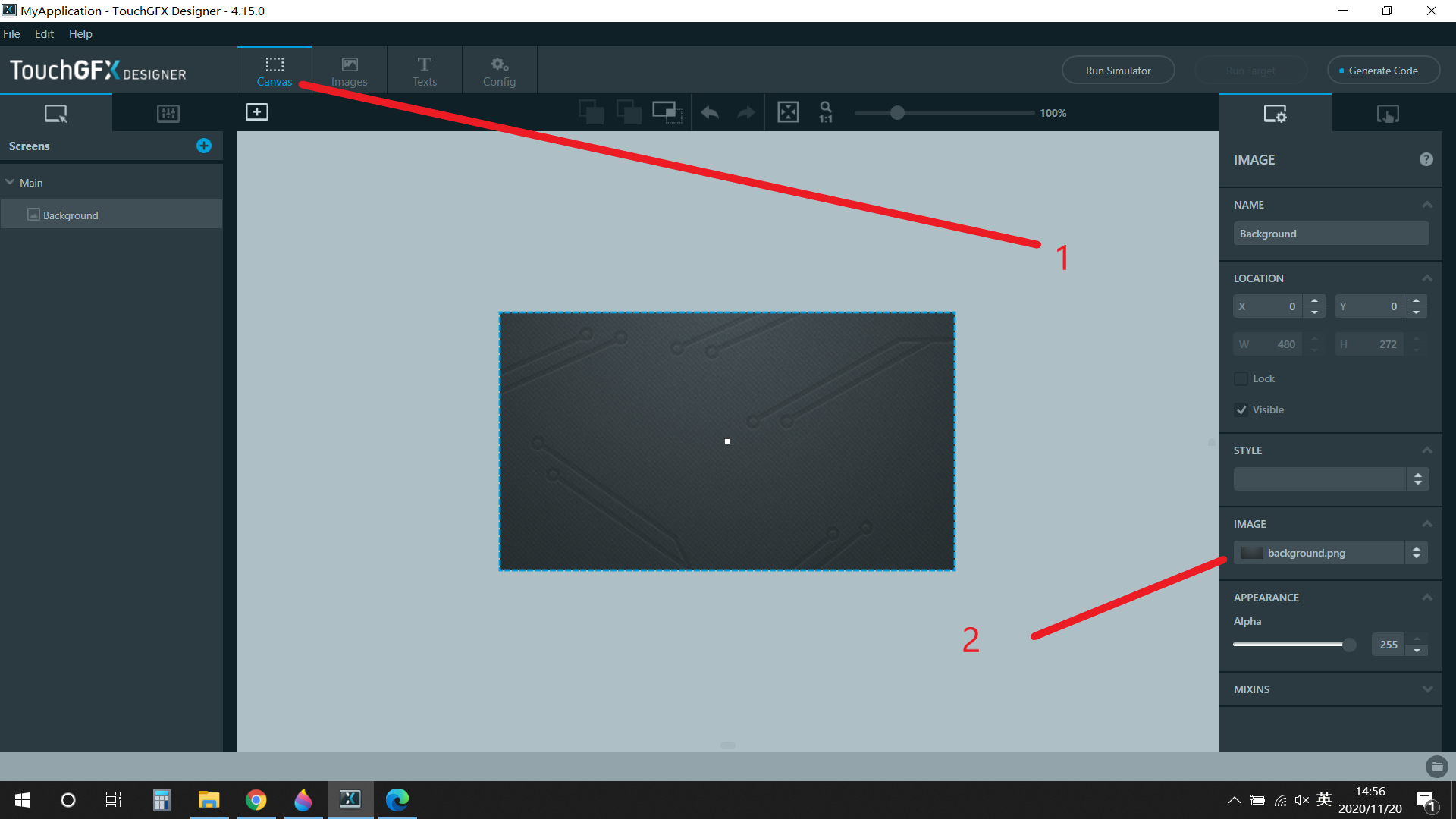This screenshot has height=819, width=1456.
Task: Click the redo arrow icon
Action: 746,113
